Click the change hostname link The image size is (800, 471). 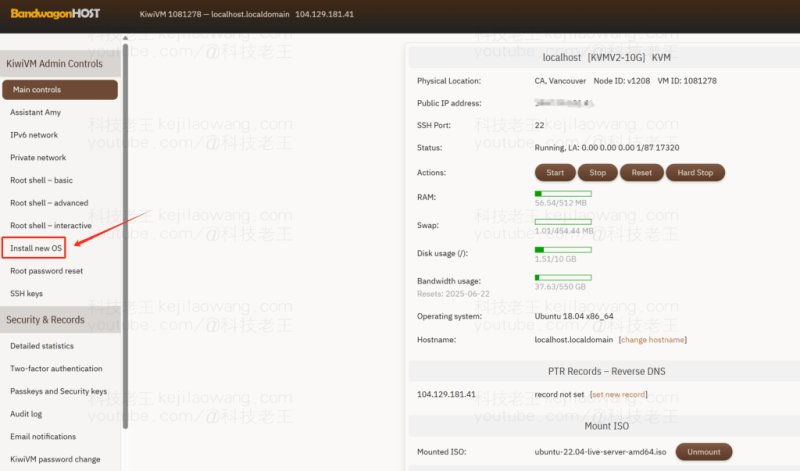(x=653, y=340)
